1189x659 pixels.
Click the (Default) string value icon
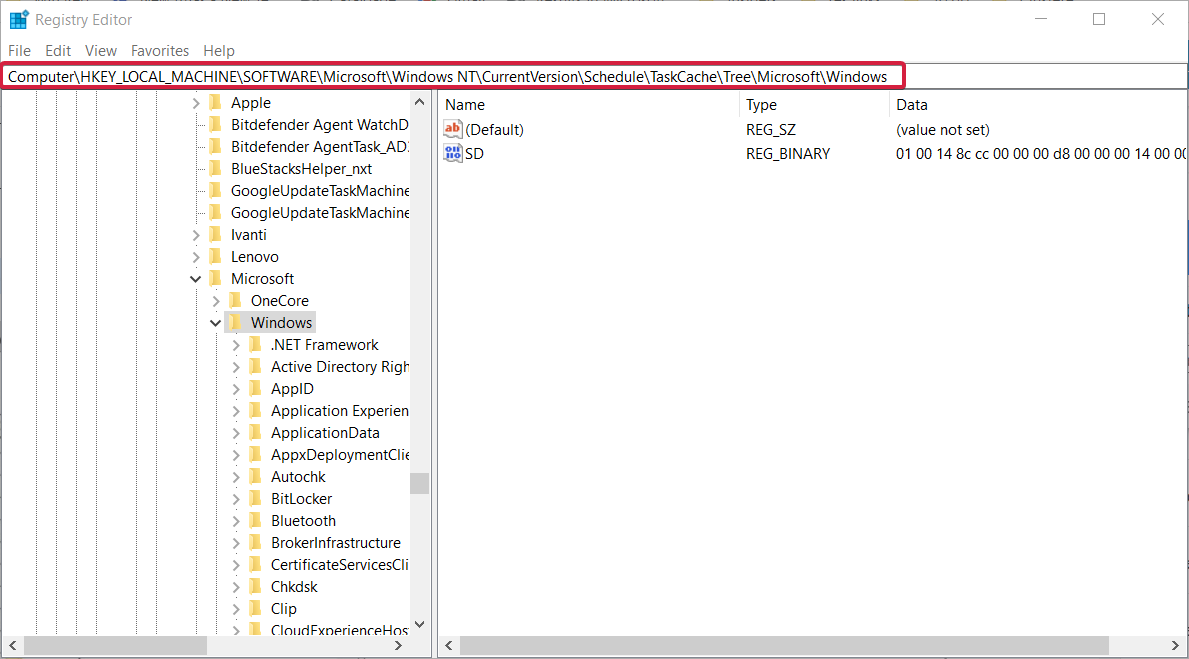pyautogui.click(x=453, y=129)
